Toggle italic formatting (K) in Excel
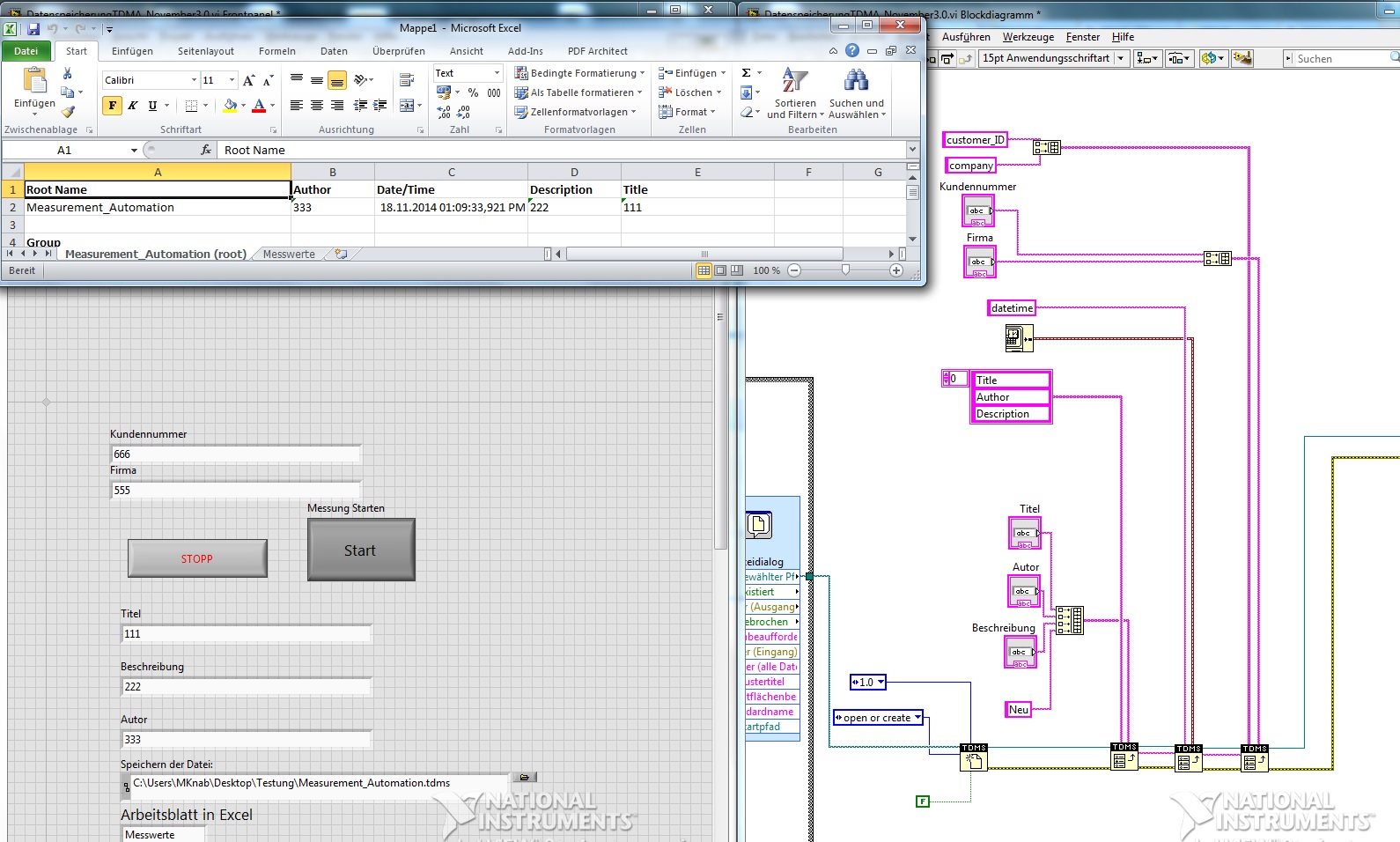The width and height of the screenshot is (1400, 842). click(132, 106)
